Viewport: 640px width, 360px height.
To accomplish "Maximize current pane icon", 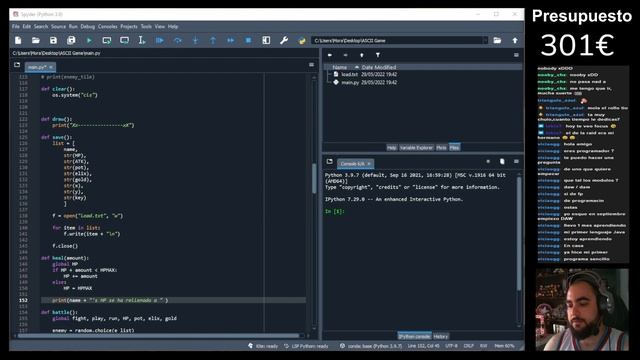I will (266, 40).
